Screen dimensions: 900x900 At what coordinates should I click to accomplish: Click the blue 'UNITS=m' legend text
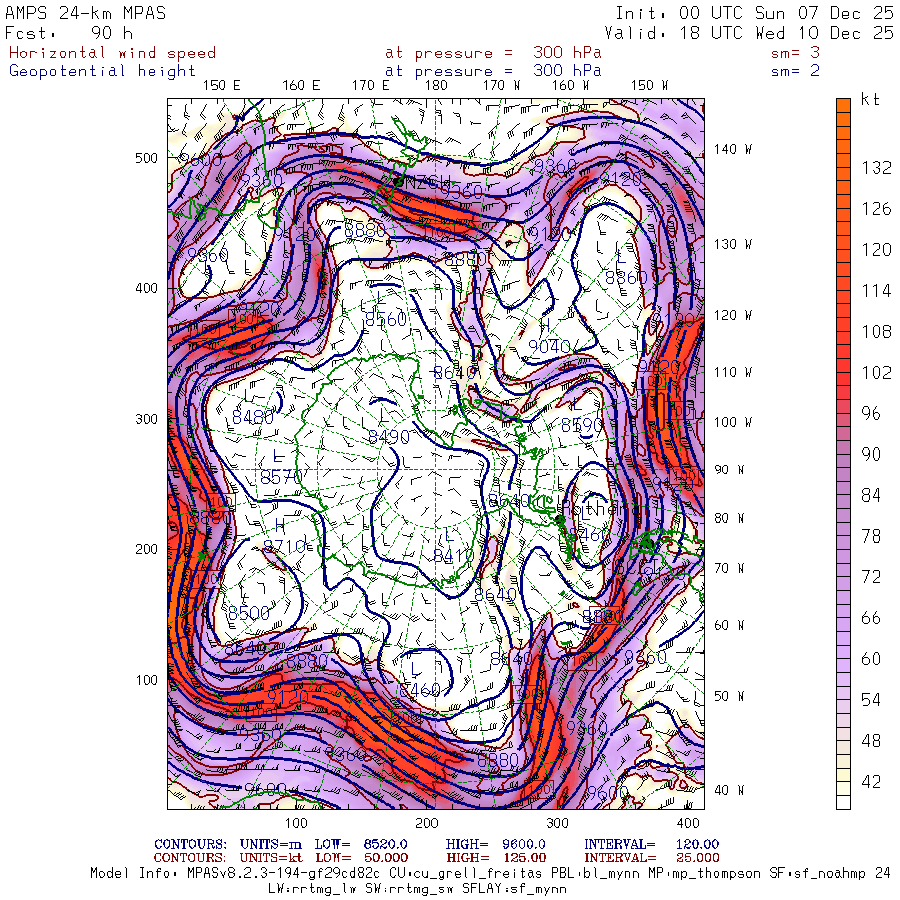click(271, 844)
